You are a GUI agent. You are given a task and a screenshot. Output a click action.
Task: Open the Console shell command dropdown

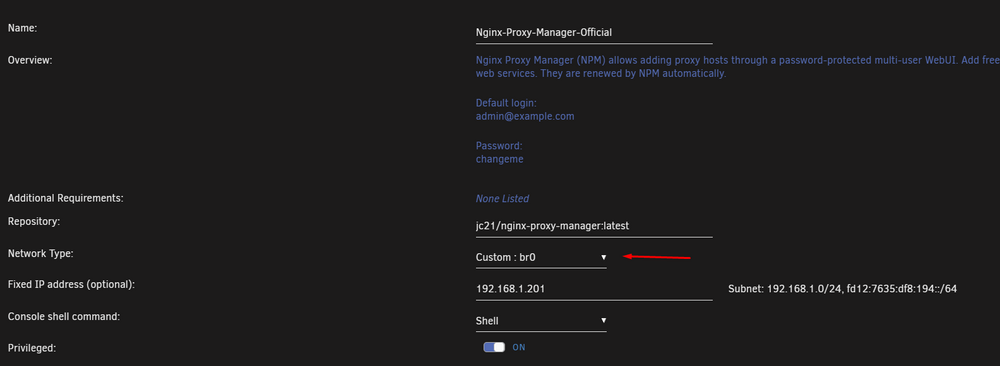(x=541, y=321)
